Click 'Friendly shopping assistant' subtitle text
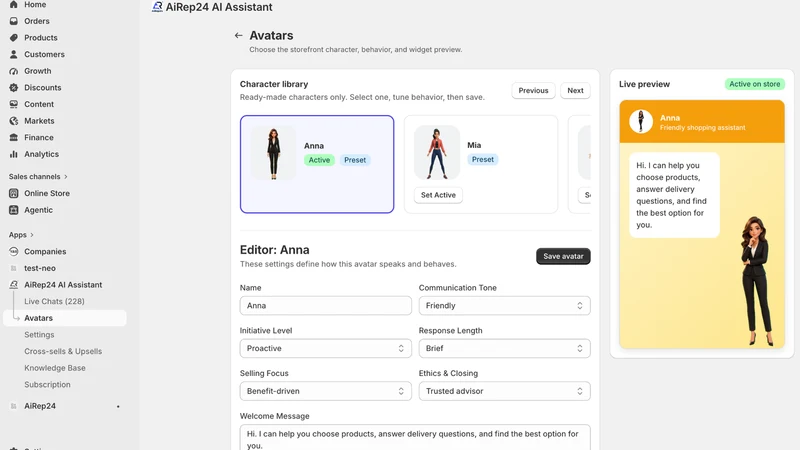This screenshot has height=450, width=800. (703, 128)
